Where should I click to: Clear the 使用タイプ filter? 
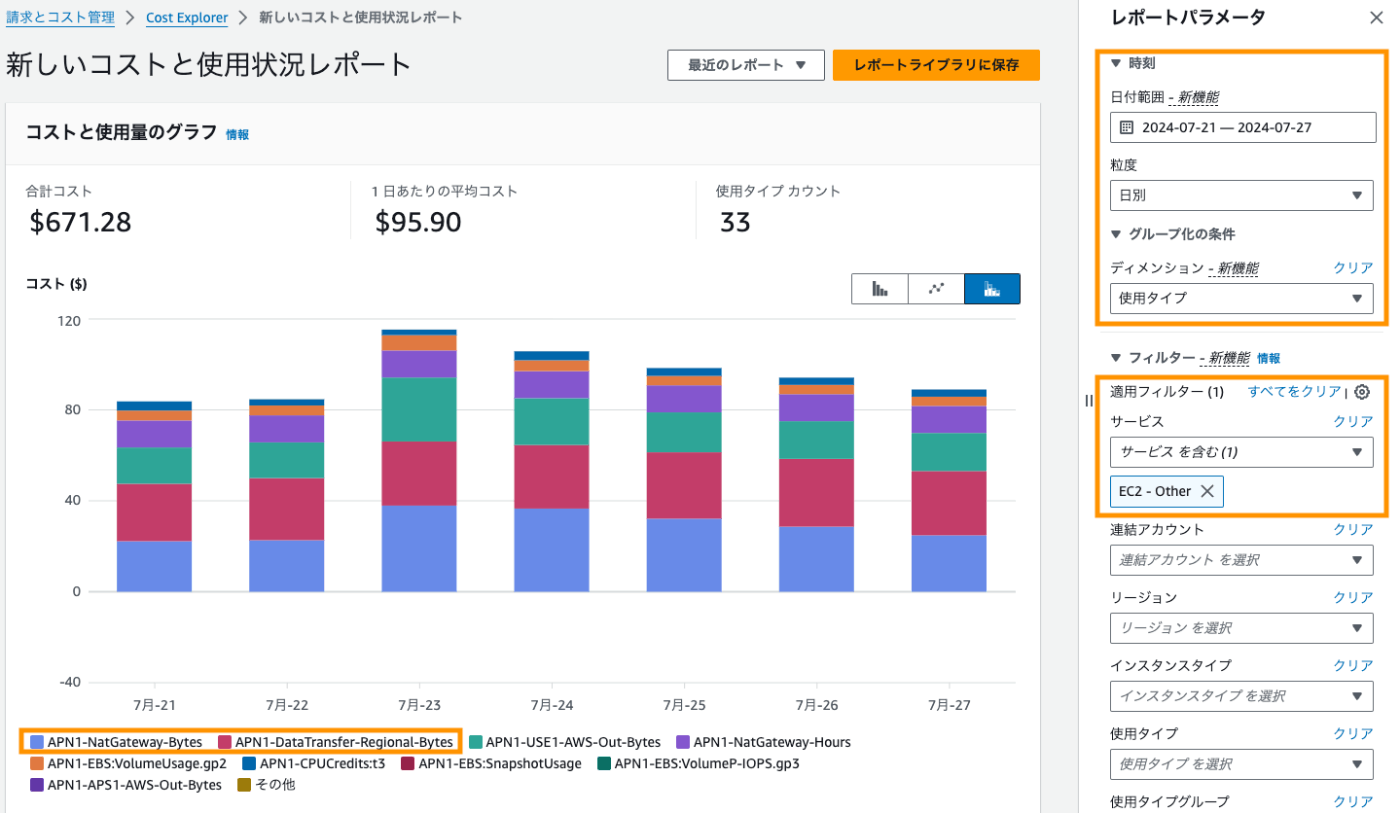(1353, 734)
